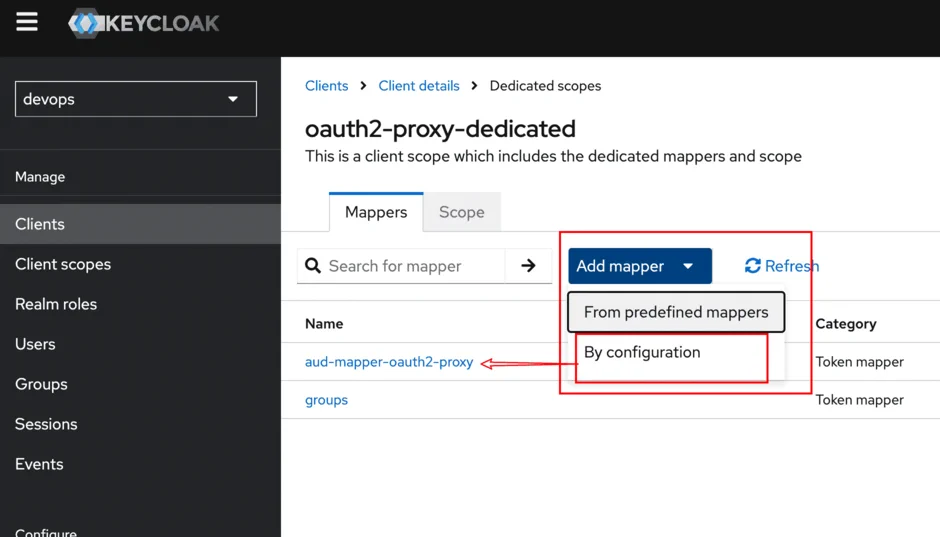Screen dimensions: 940x537
Task: Go to Realm roles sidebar item
Action: [x=56, y=304]
